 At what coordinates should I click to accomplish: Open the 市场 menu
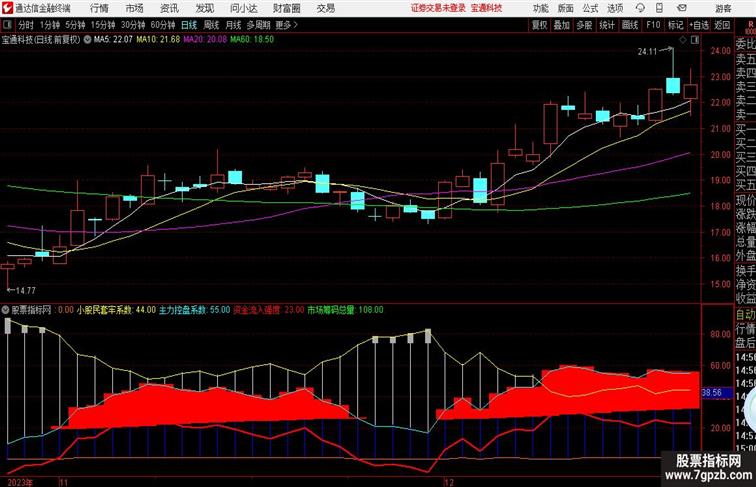(135, 8)
